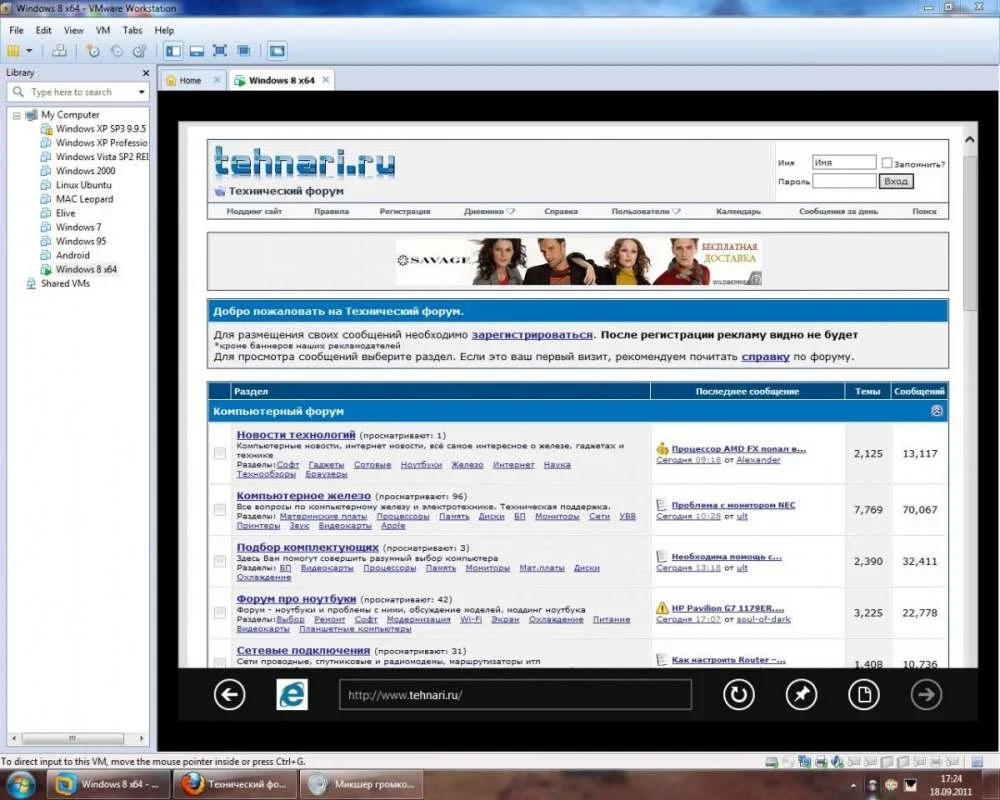Open the Регистрация navbar link
The width and height of the screenshot is (1000, 800).
point(405,211)
